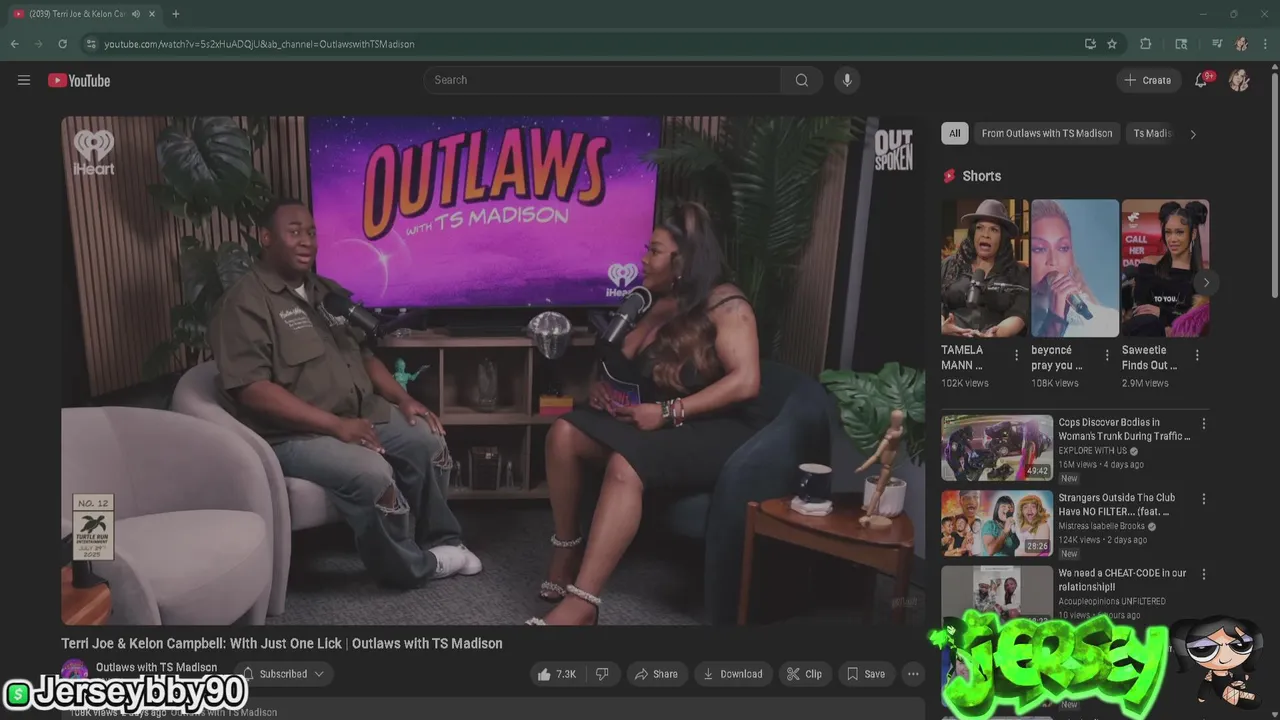Open Cops Discover Bodies video thumbnail

tap(997, 448)
